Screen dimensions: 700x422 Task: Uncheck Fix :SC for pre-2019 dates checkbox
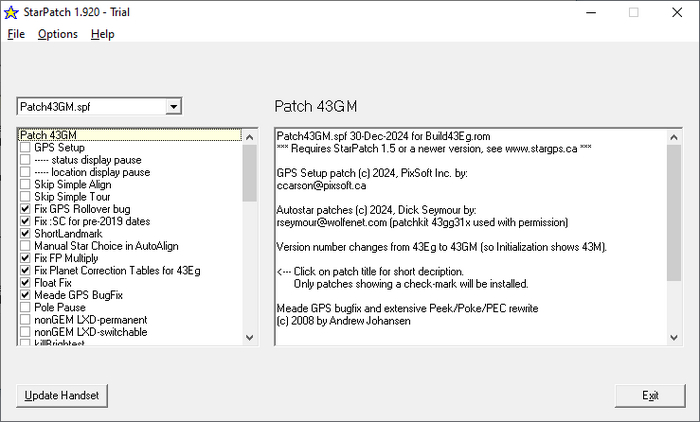[25, 221]
